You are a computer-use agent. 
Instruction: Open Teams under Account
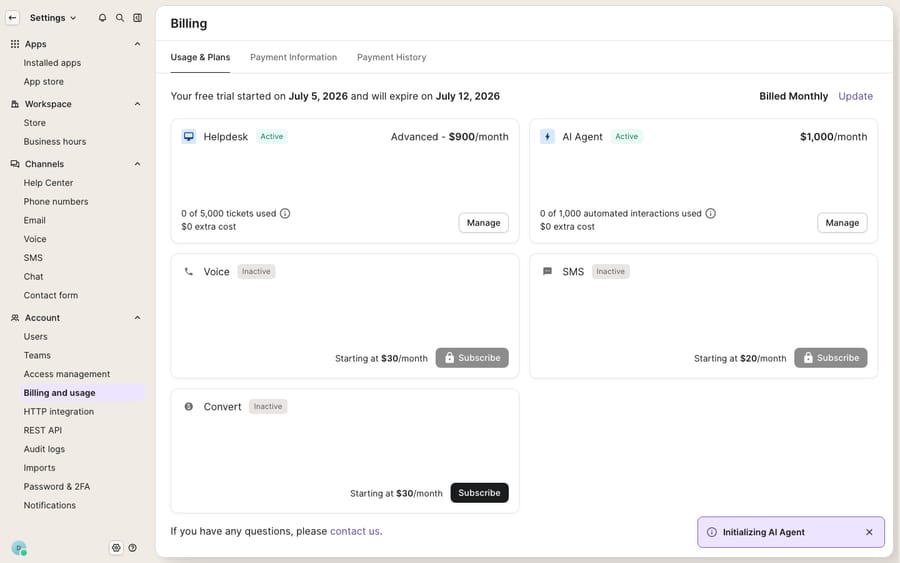tap(37, 355)
